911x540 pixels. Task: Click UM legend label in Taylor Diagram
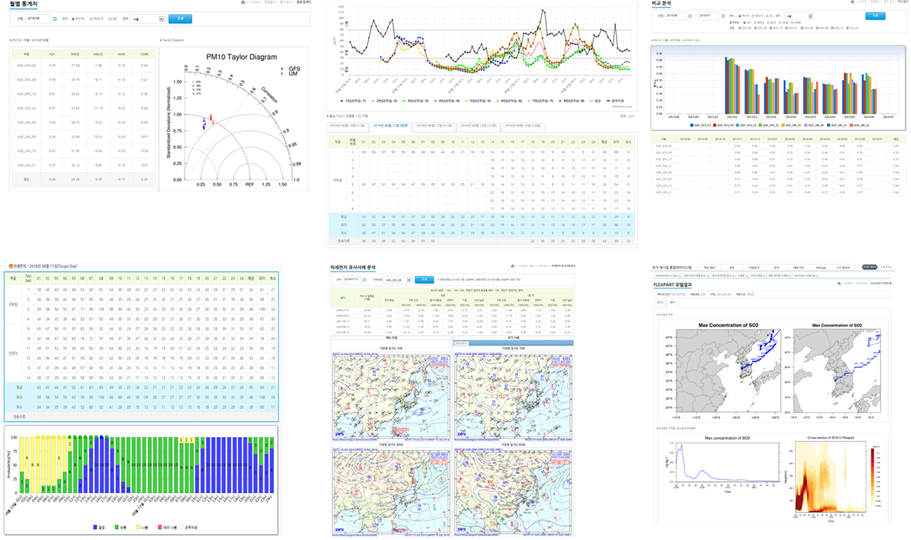click(x=293, y=74)
